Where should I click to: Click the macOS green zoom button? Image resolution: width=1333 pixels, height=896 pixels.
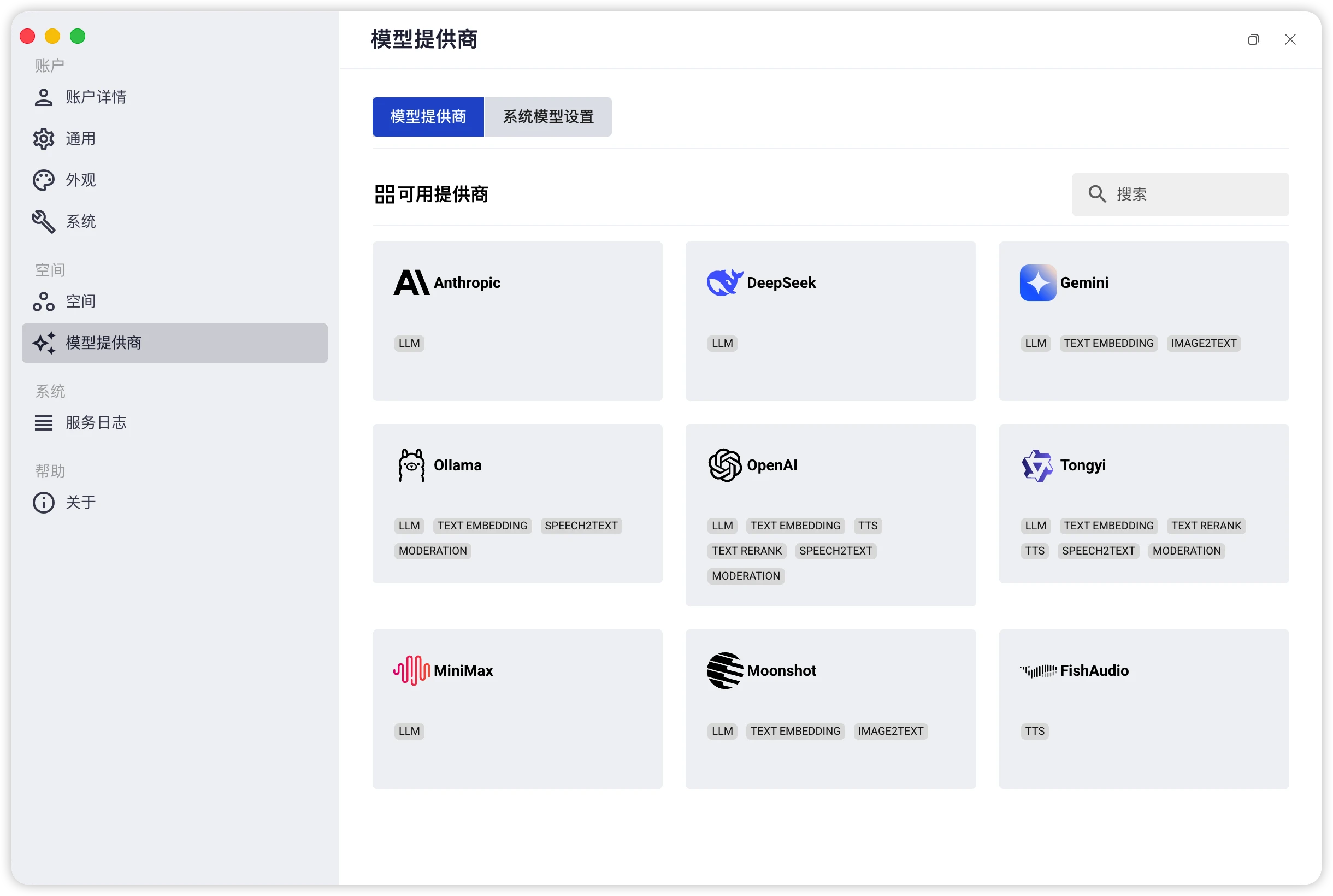coord(78,37)
